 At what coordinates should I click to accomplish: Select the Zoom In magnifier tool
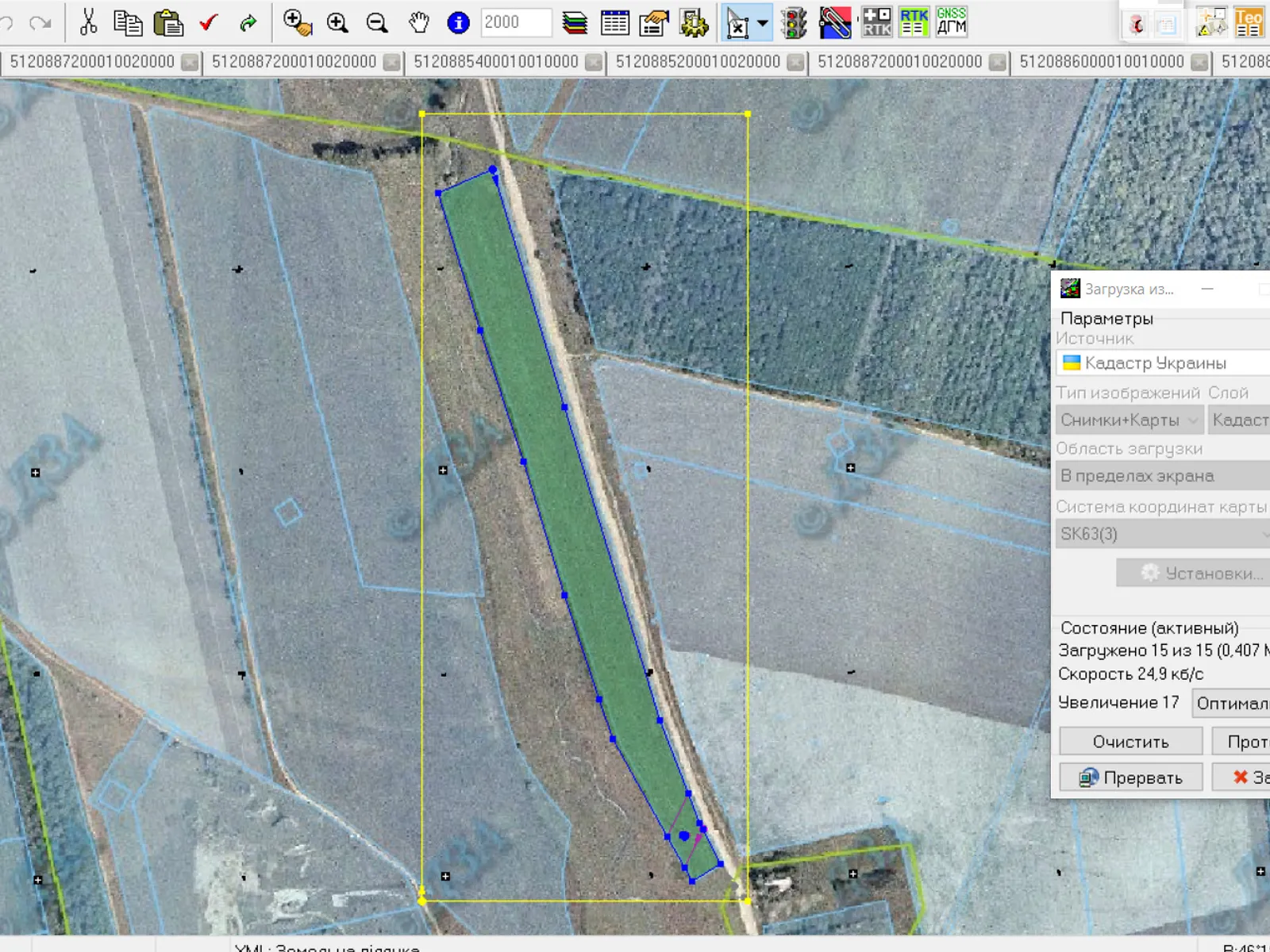pos(337,22)
